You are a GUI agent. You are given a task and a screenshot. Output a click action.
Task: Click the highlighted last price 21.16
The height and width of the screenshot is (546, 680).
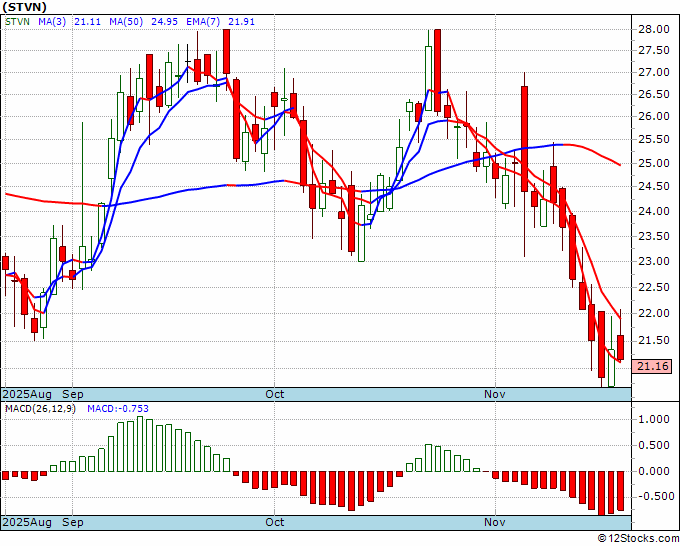(652, 366)
